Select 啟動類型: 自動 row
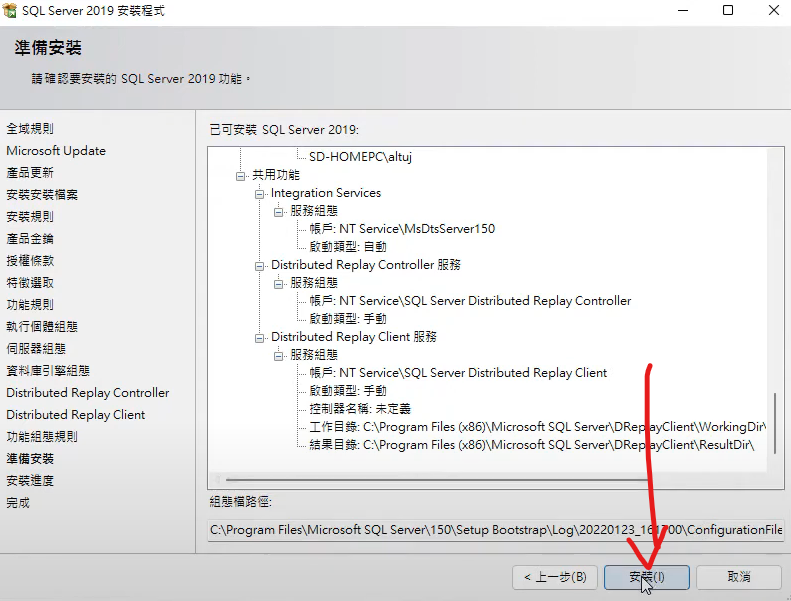The height and width of the screenshot is (601, 791). (348, 247)
